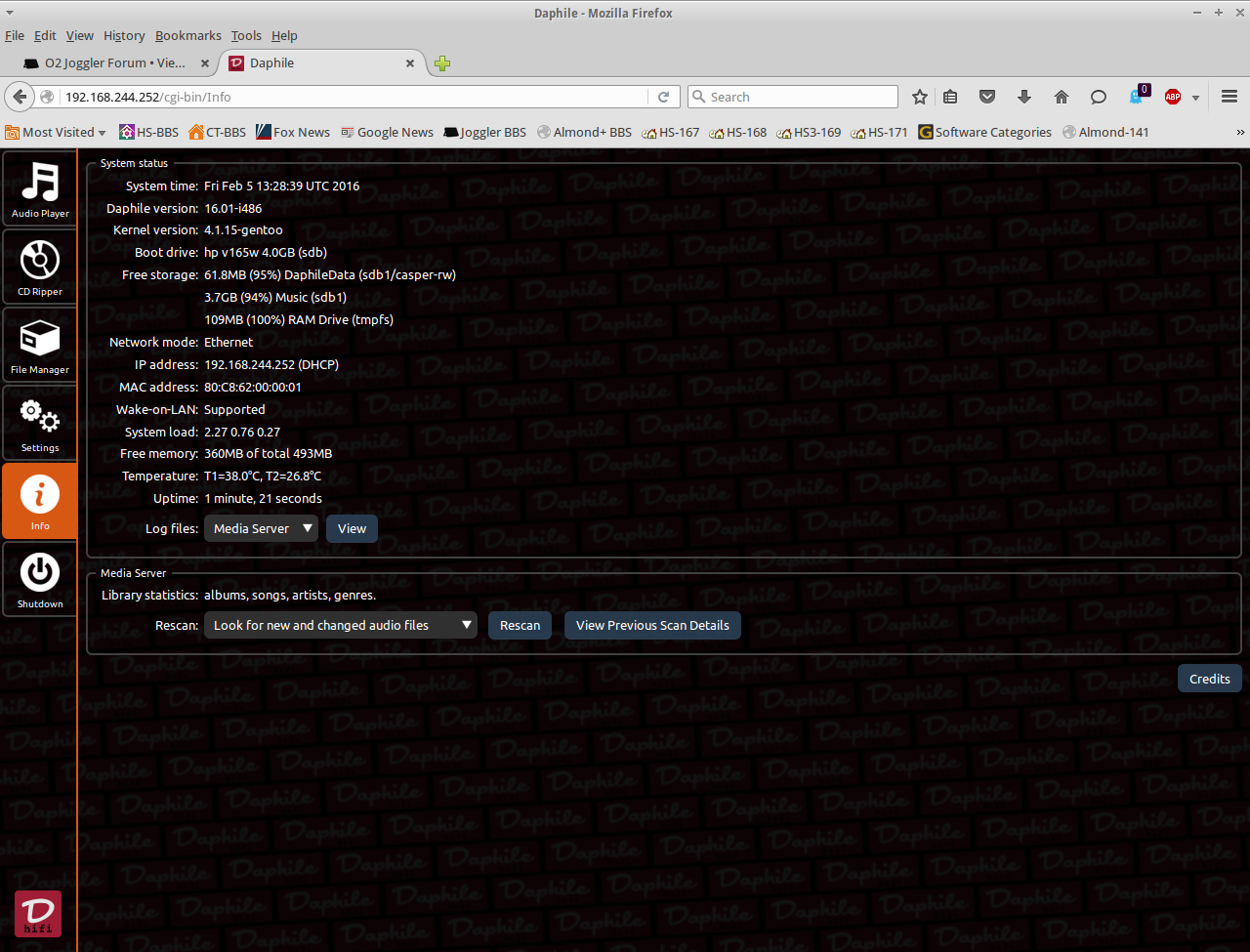Click the IP address value 192.168.244.252 (DHCP)
The width and height of the screenshot is (1250, 952).
tap(271, 364)
